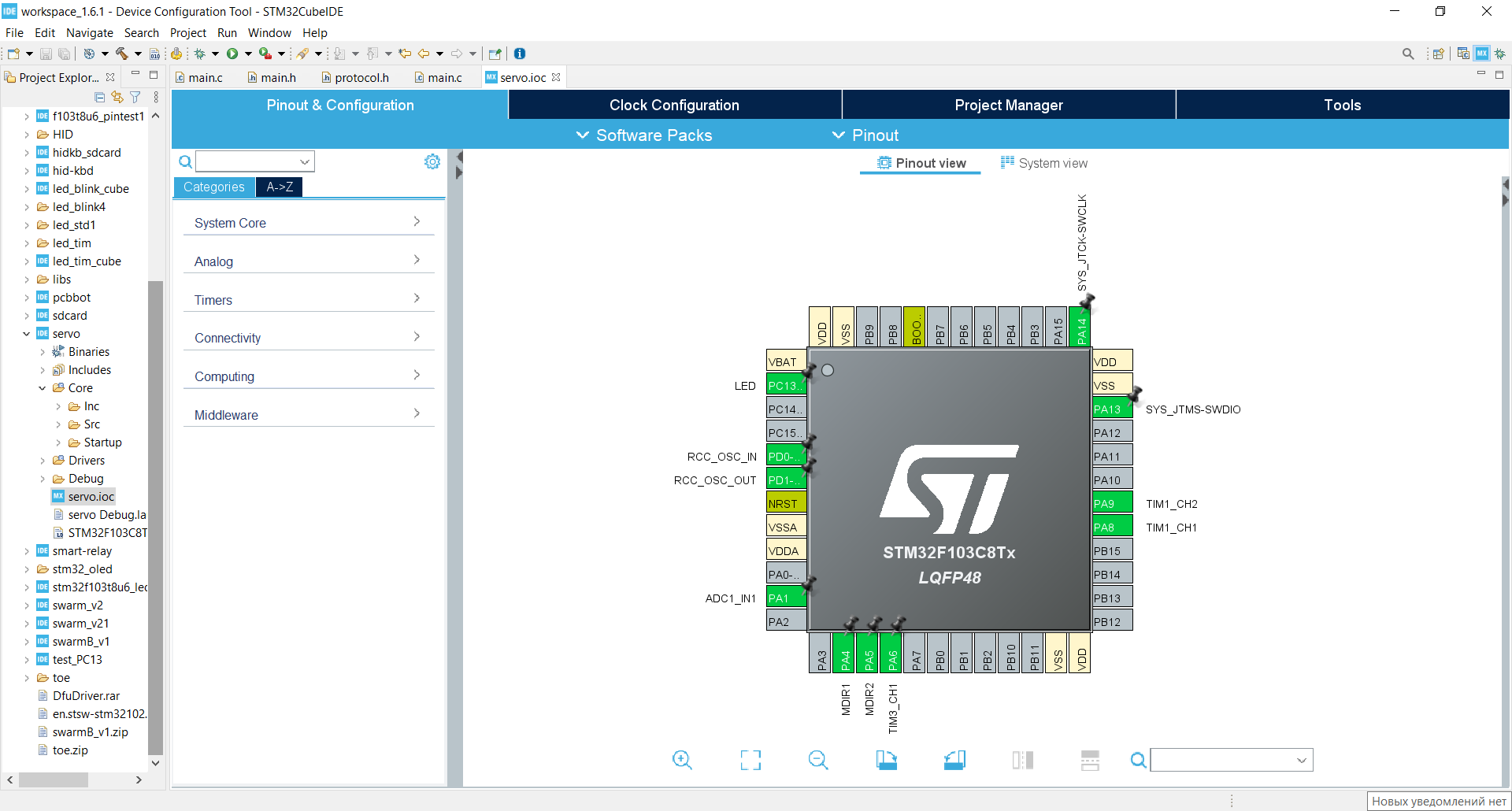Open the Window menu
Image resolution: width=1512 pixels, height=811 pixels.
pyautogui.click(x=269, y=33)
